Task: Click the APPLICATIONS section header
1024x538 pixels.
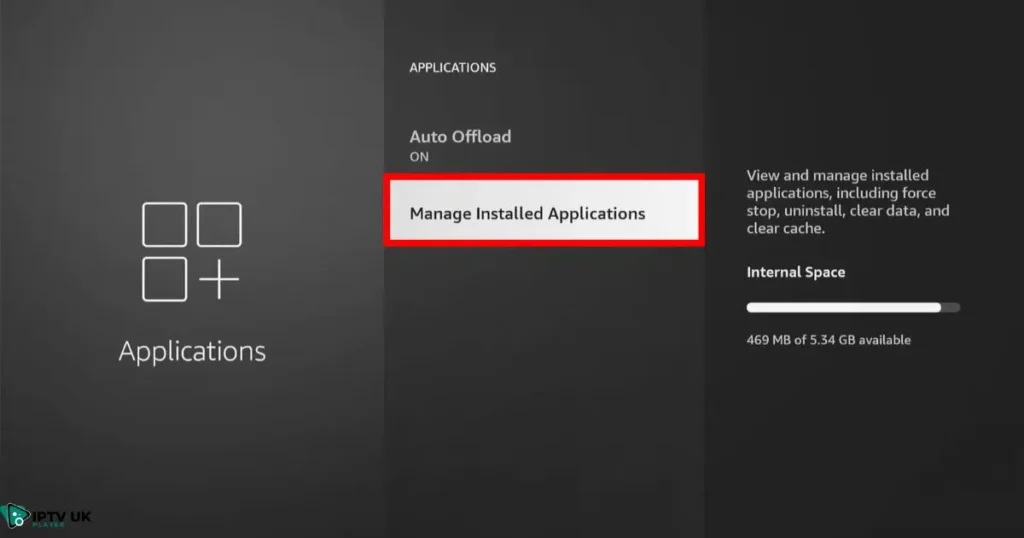Action: coord(453,67)
